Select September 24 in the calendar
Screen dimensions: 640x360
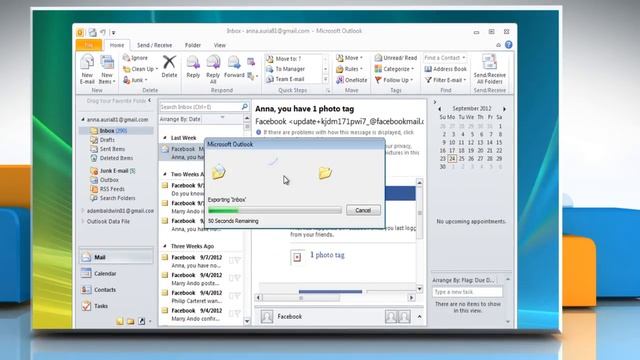pyautogui.click(x=452, y=158)
